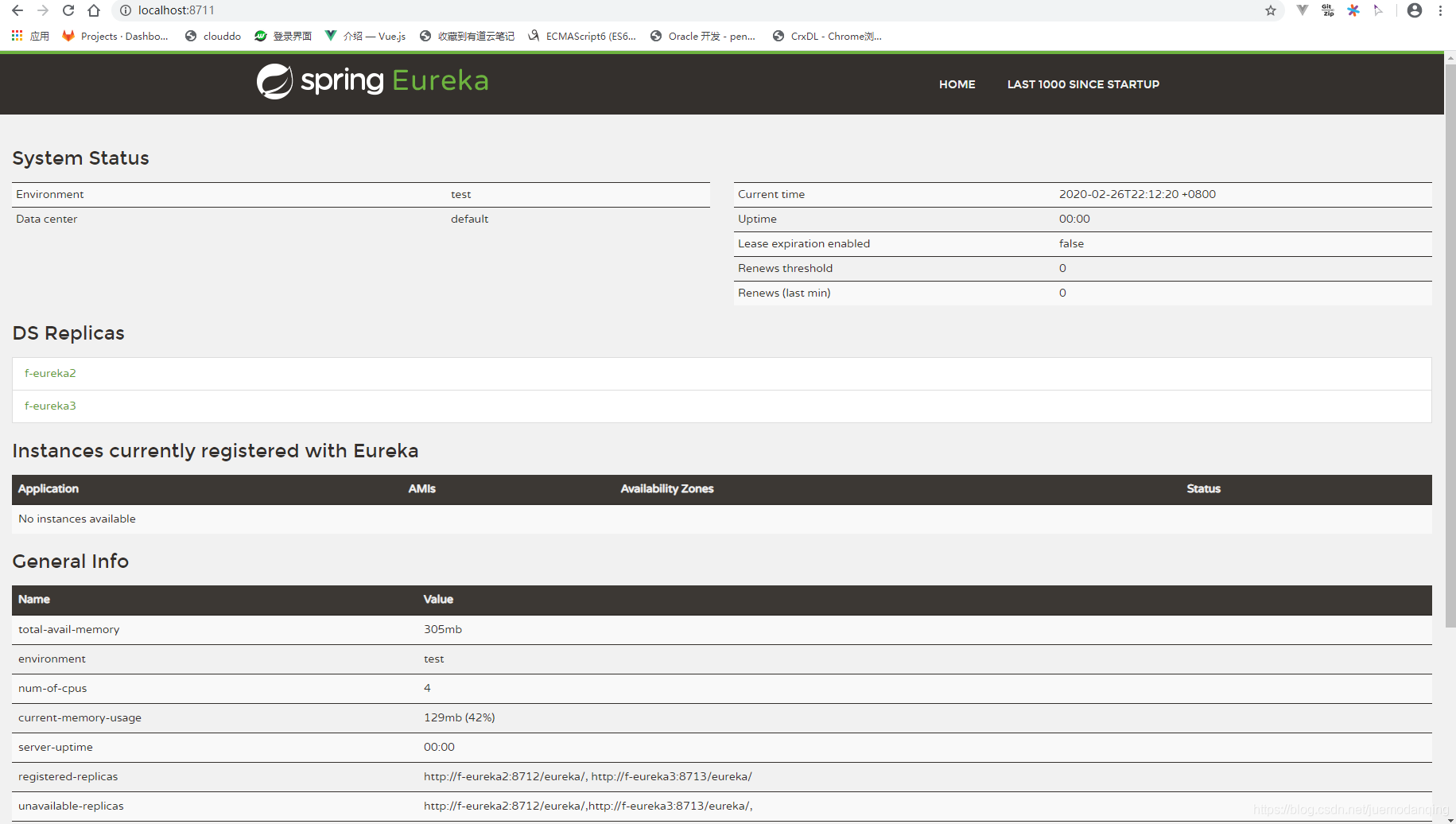This screenshot has height=824, width=1456.
Task: Open the CrxDL Chrome bookmark
Action: click(x=827, y=36)
